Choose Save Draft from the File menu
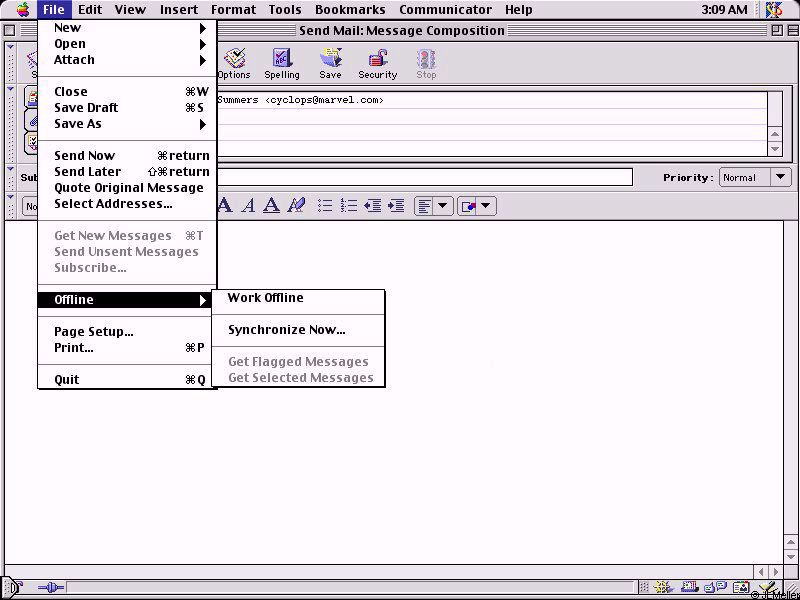This screenshot has height=600, width=800. [x=128, y=108]
